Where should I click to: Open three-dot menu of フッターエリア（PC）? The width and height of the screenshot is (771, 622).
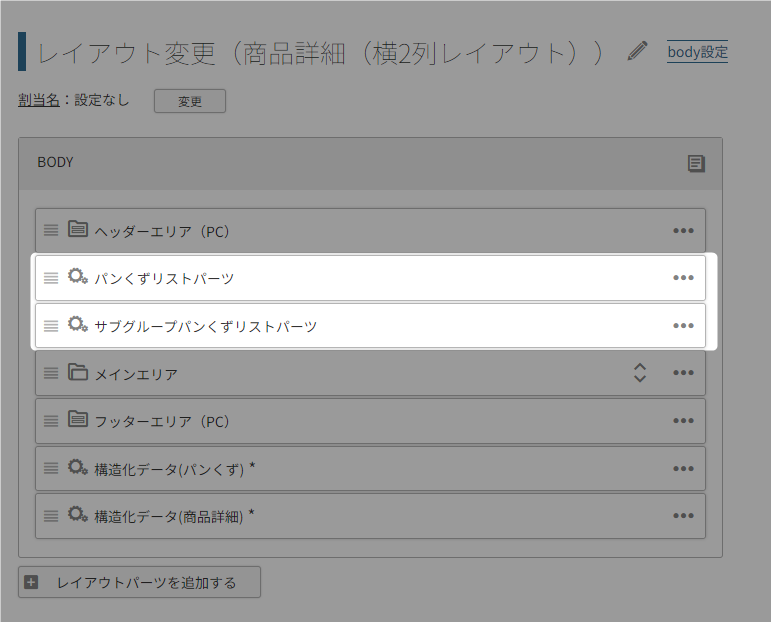click(x=683, y=420)
